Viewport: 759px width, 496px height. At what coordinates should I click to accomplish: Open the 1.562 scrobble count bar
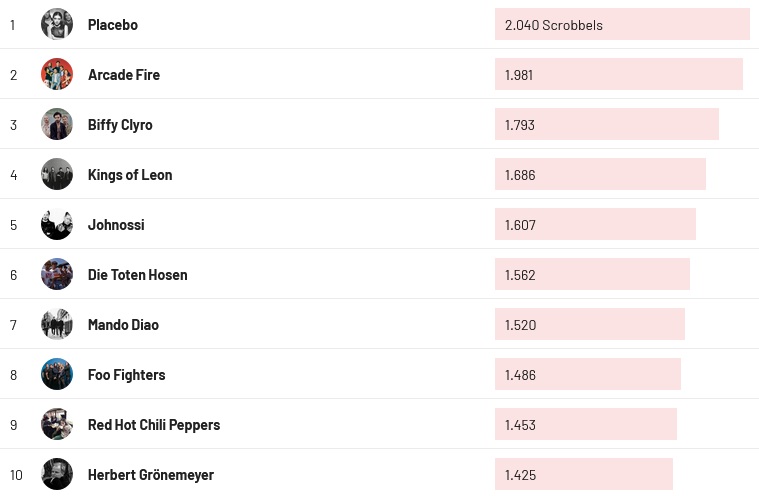pos(592,275)
